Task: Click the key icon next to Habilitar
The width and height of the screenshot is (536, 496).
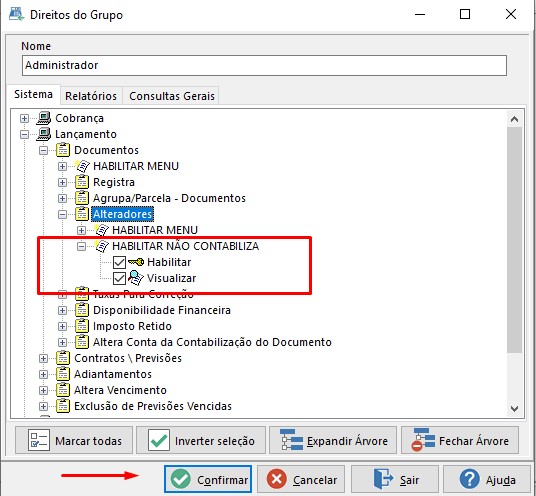Action: 136,262
